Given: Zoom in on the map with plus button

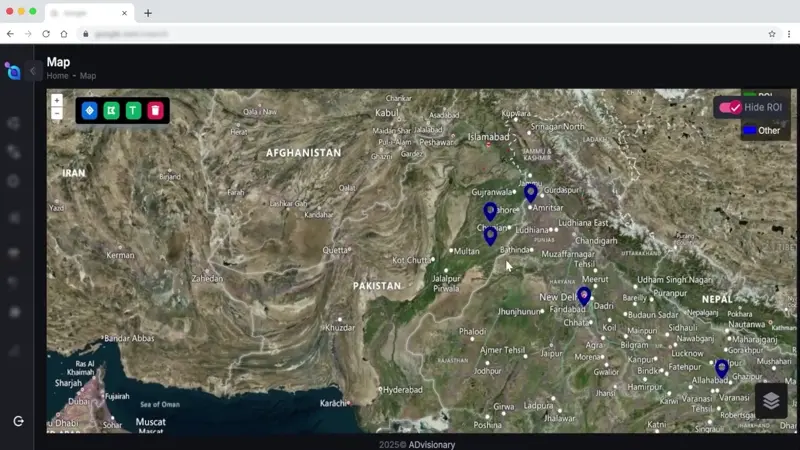Looking at the screenshot, I should 57,100.
